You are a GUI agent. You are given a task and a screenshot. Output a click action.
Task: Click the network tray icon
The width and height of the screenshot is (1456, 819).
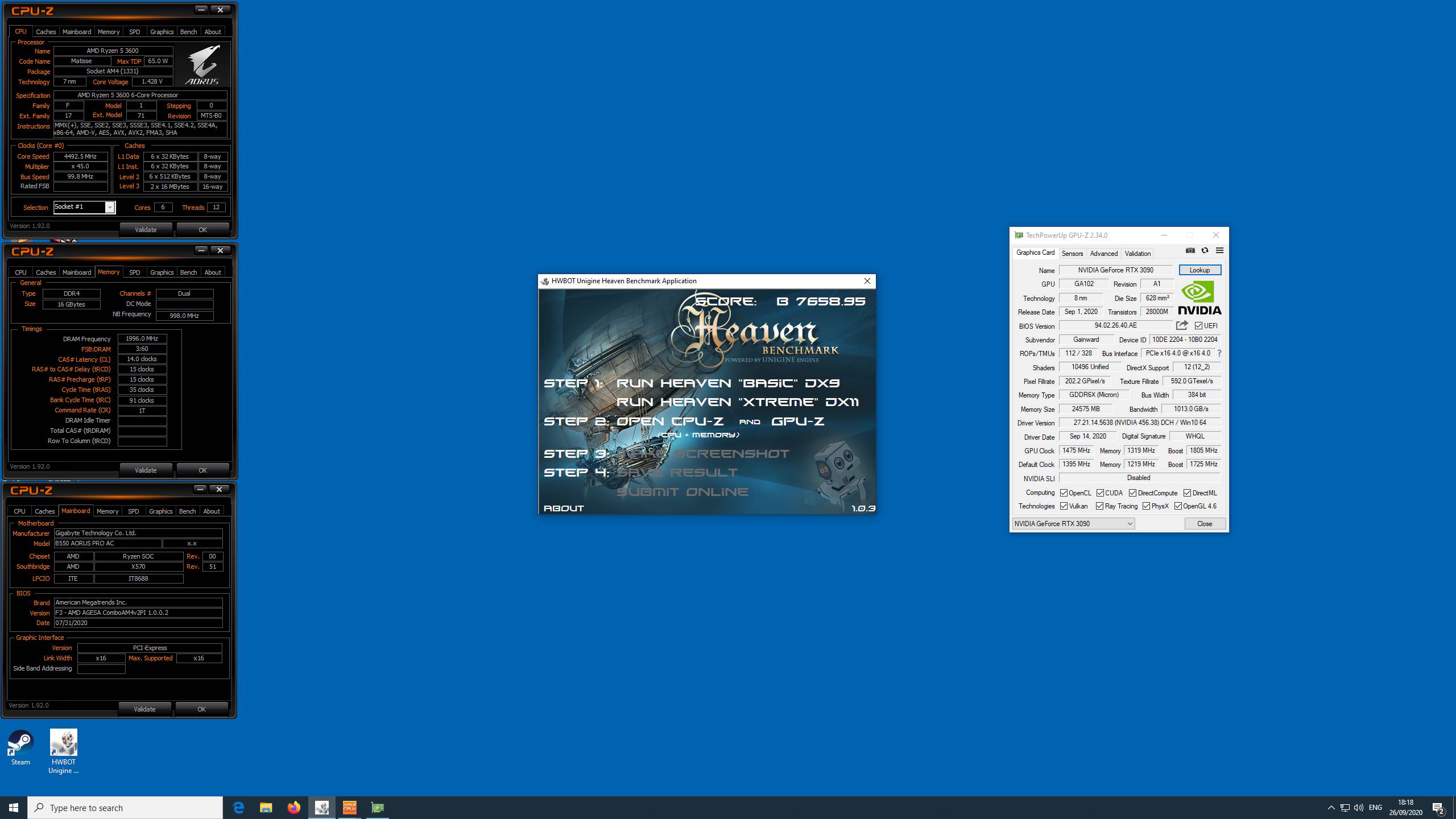click(1345, 808)
